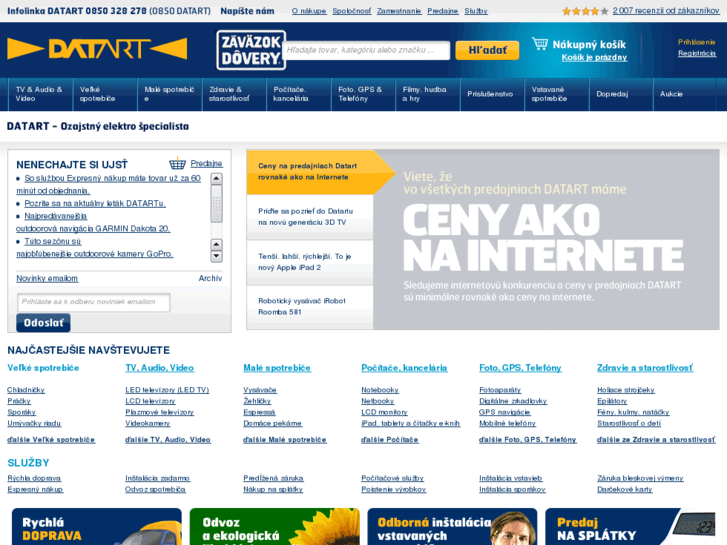This screenshot has height=545, width=727.
Task: Click the DATART logo
Action: point(97,49)
